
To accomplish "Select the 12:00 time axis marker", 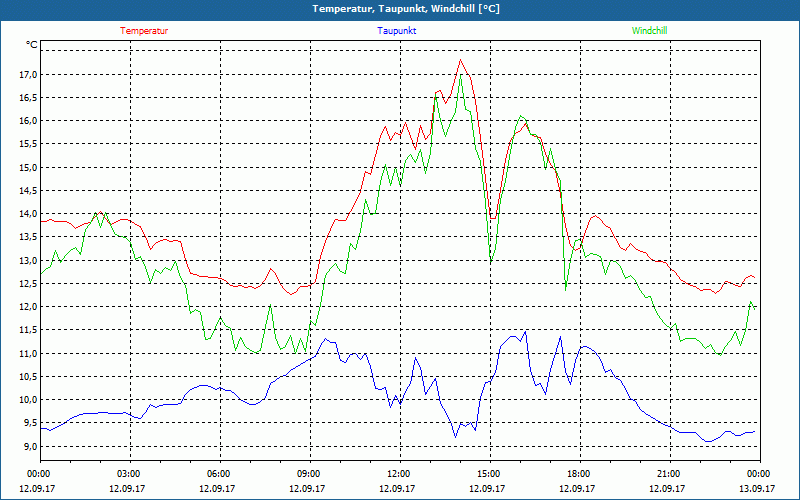I will [x=399, y=473].
